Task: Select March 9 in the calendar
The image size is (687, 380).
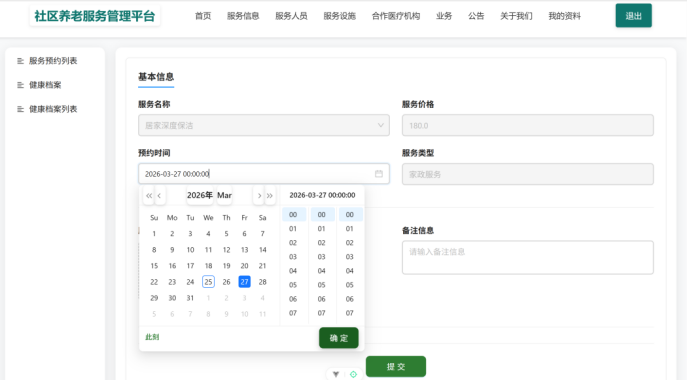Action: (172, 250)
